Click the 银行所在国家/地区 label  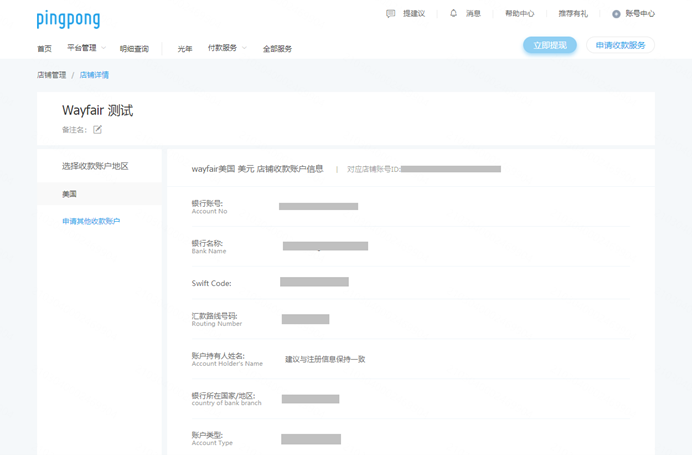coord(226,399)
